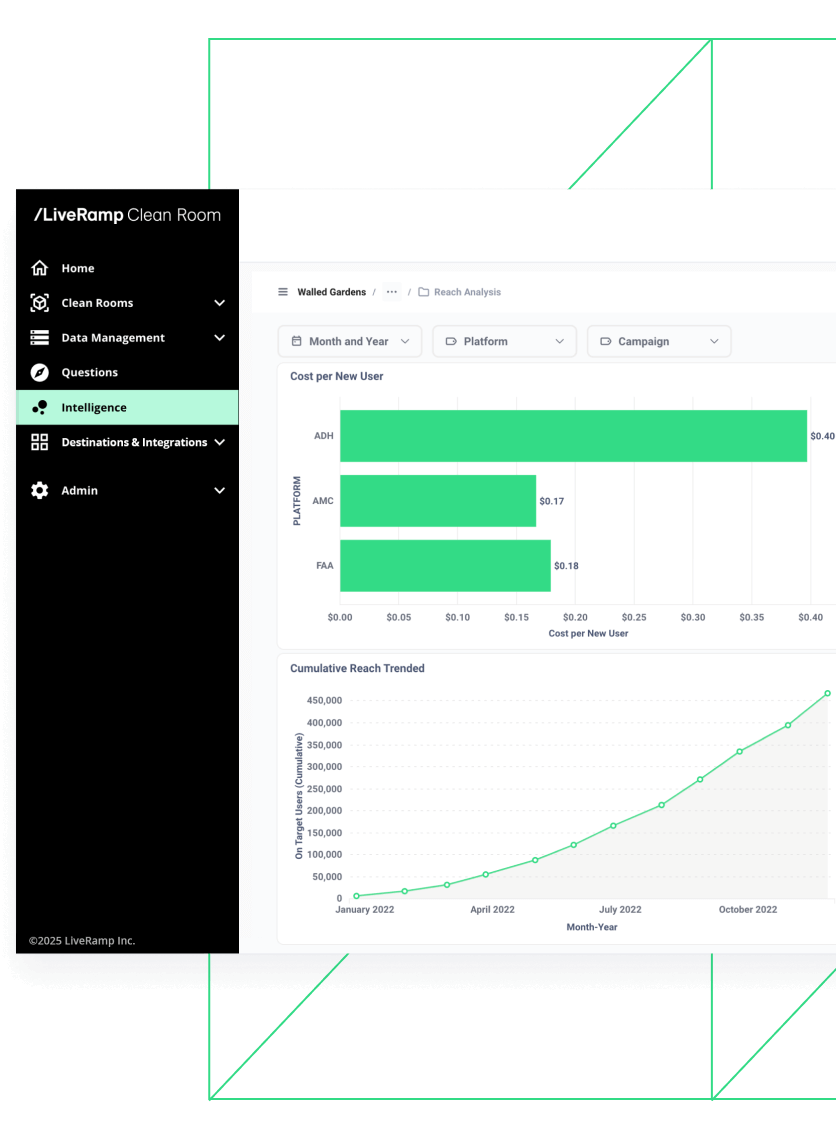Click the folder icon before Reach Analysis
The image size is (836, 1140).
[x=423, y=292]
